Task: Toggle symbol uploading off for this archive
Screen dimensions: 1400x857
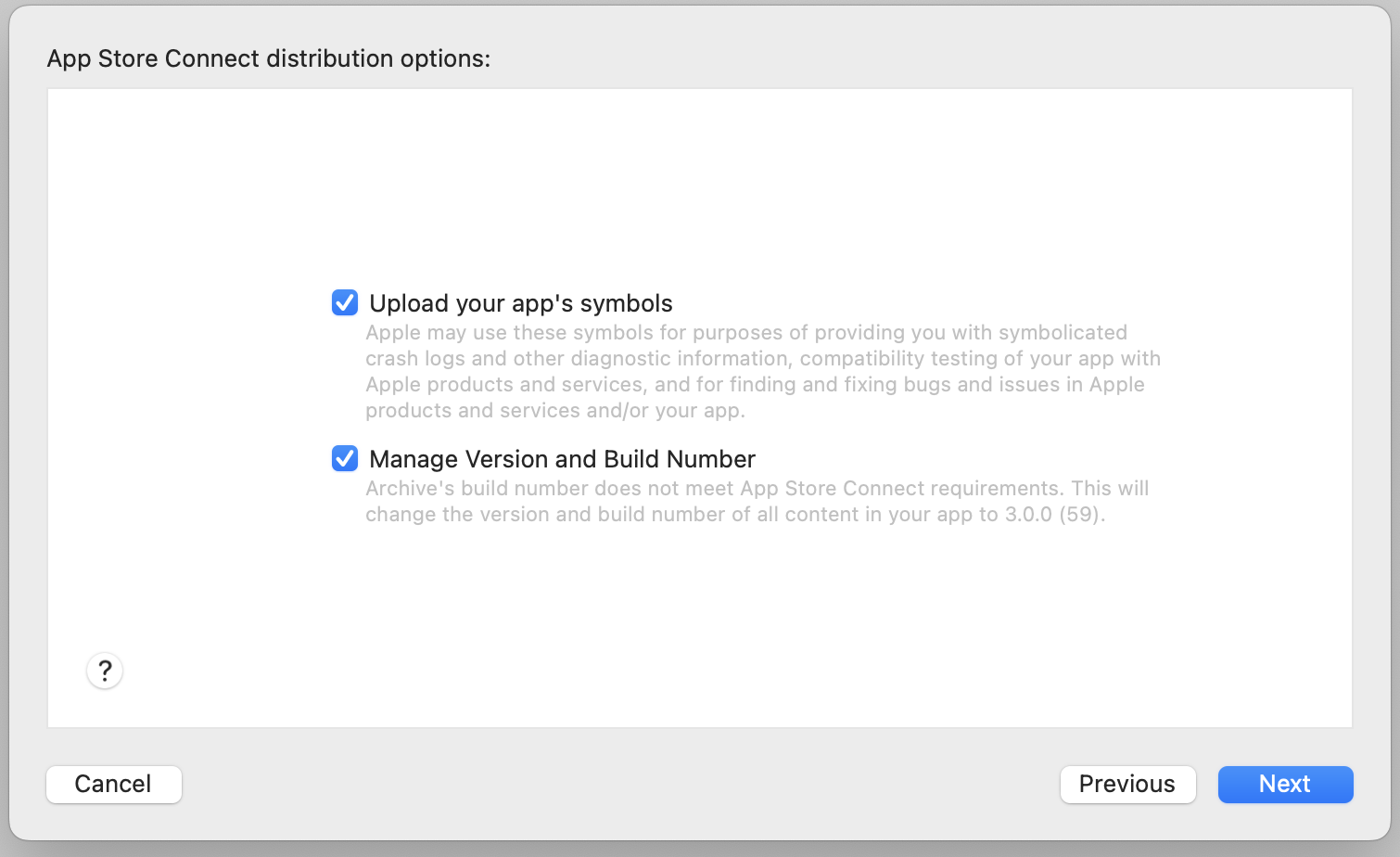Action: (x=345, y=302)
